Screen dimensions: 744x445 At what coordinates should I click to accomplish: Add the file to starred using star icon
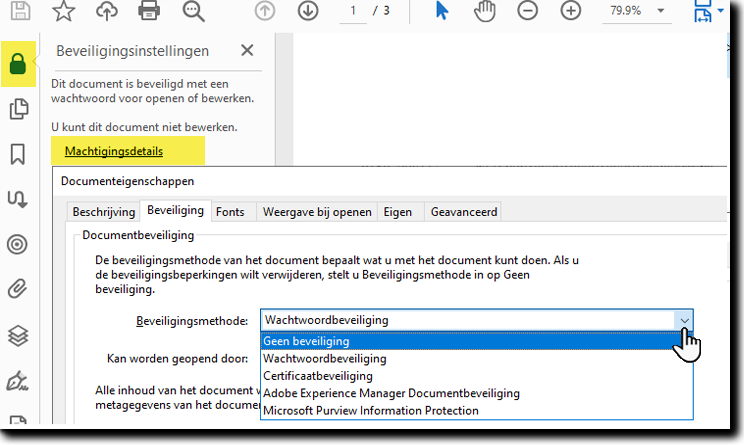[63, 10]
